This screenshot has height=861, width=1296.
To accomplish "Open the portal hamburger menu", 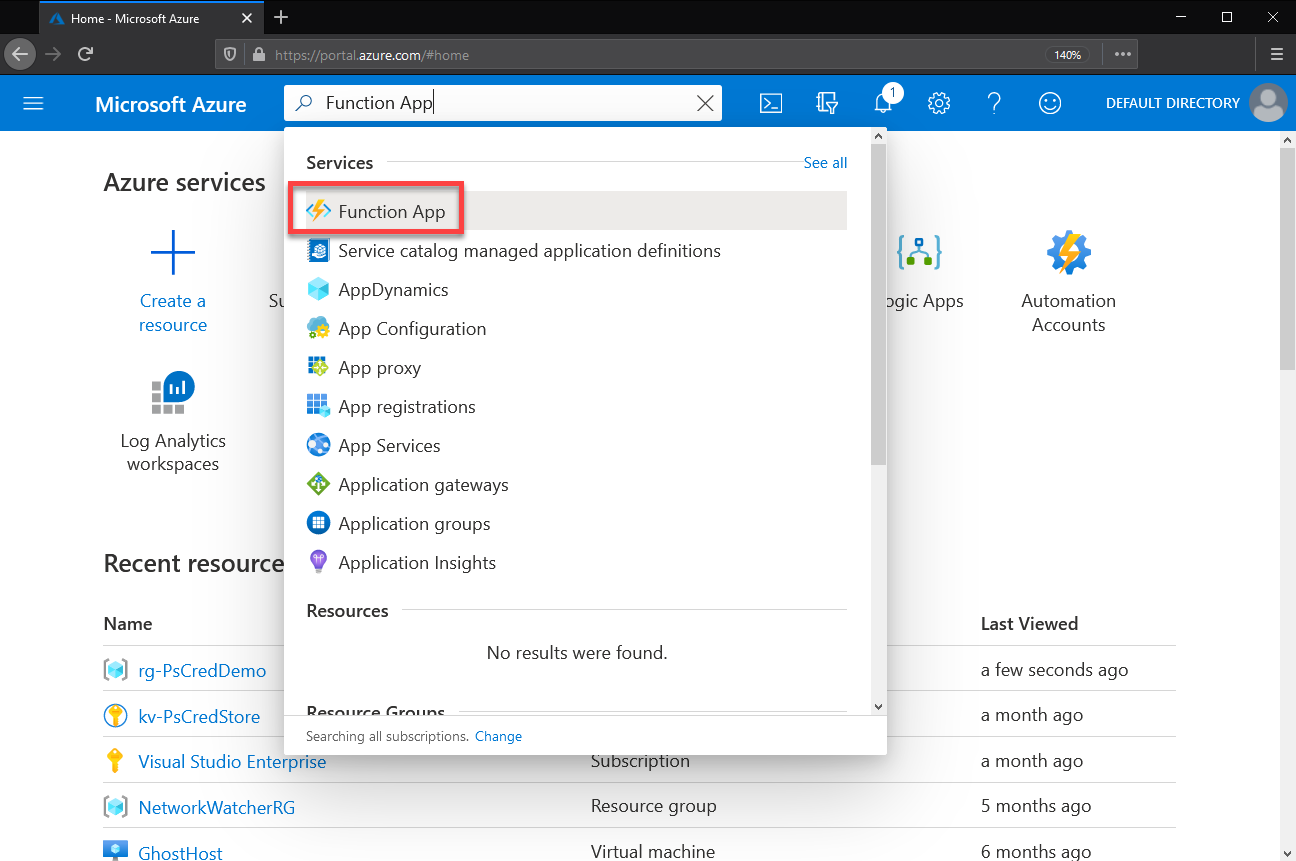I will click(33, 103).
